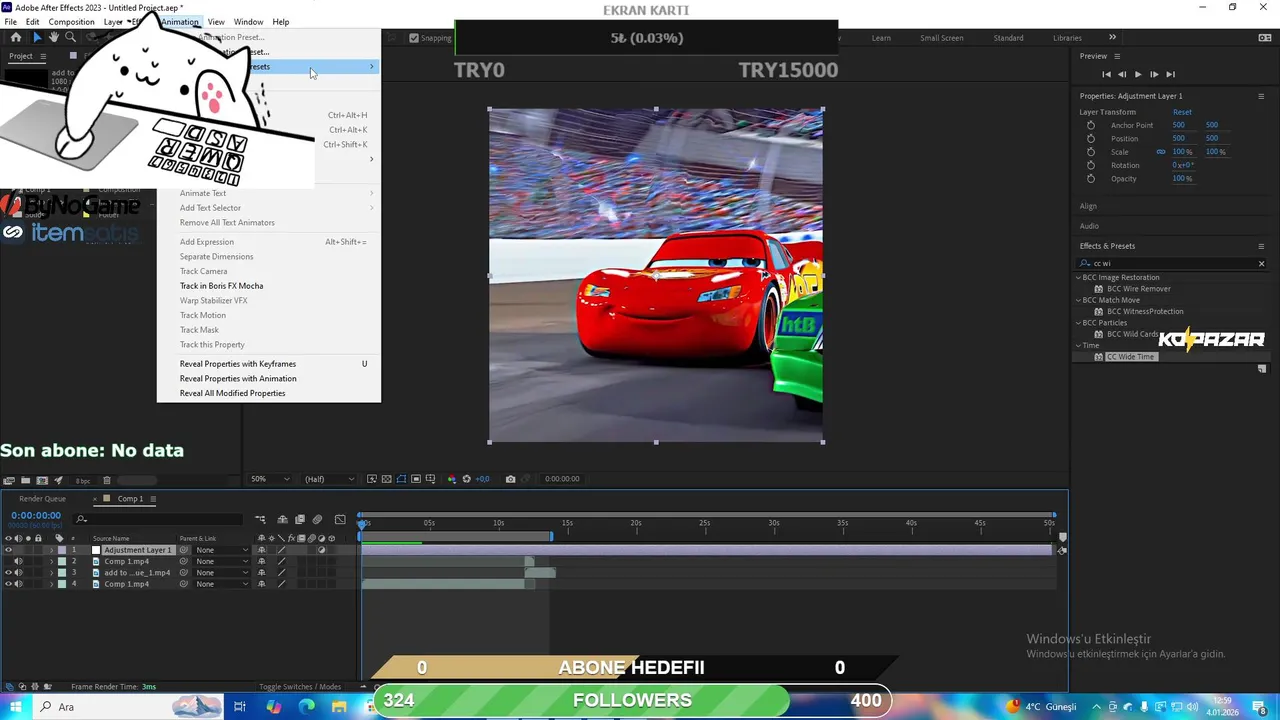Clear the Effects & Presets search
The image size is (1280, 720).
[x=1261, y=264]
